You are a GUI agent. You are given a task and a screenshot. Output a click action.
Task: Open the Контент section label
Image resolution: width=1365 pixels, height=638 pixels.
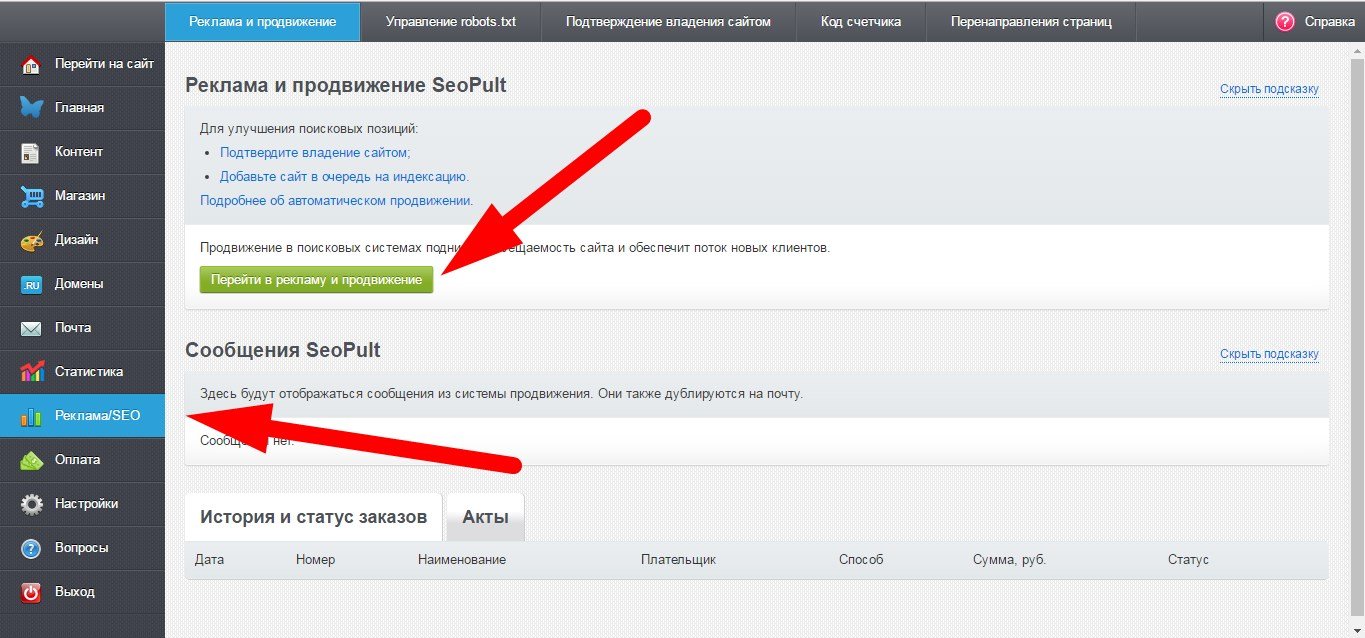click(79, 152)
